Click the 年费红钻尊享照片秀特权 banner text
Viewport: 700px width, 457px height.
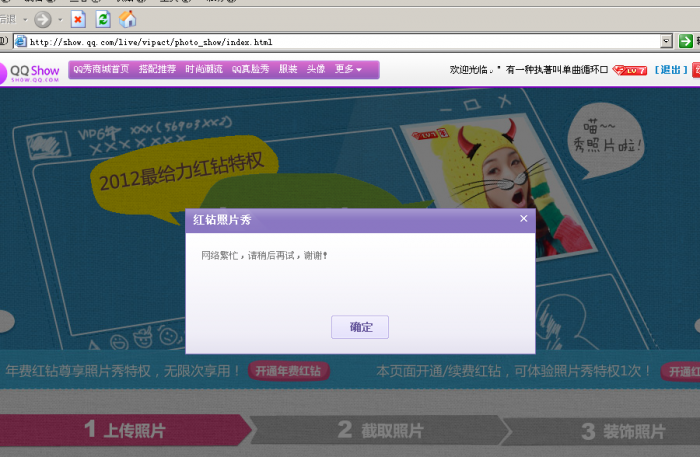coord(123,371)
